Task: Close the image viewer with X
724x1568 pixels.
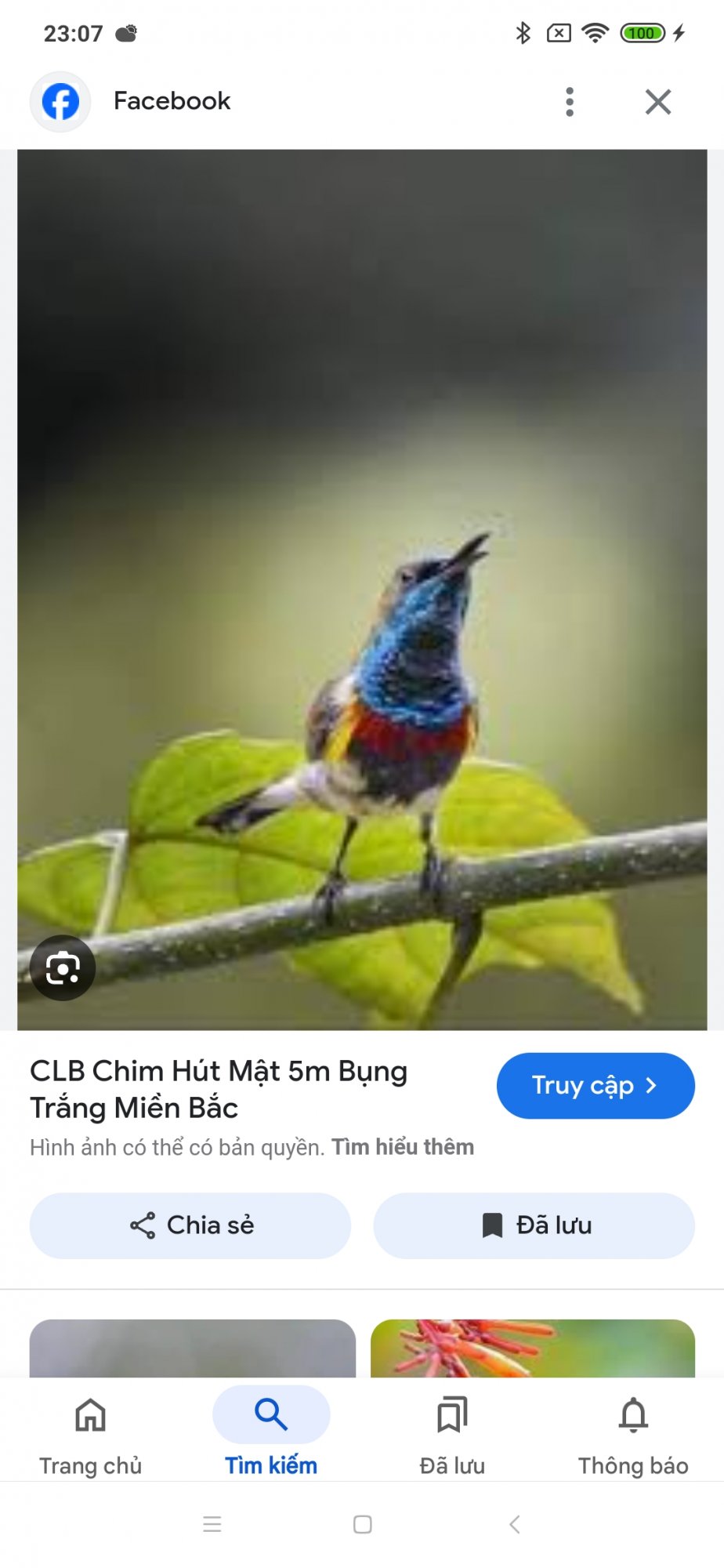Action: pos(658,102)
